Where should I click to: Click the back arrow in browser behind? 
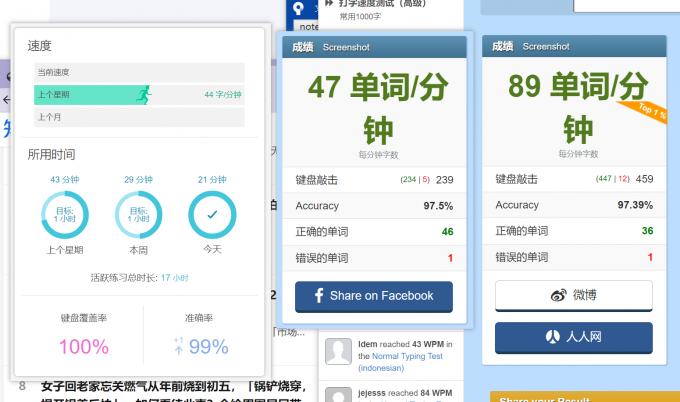click(x=6, y=100)
